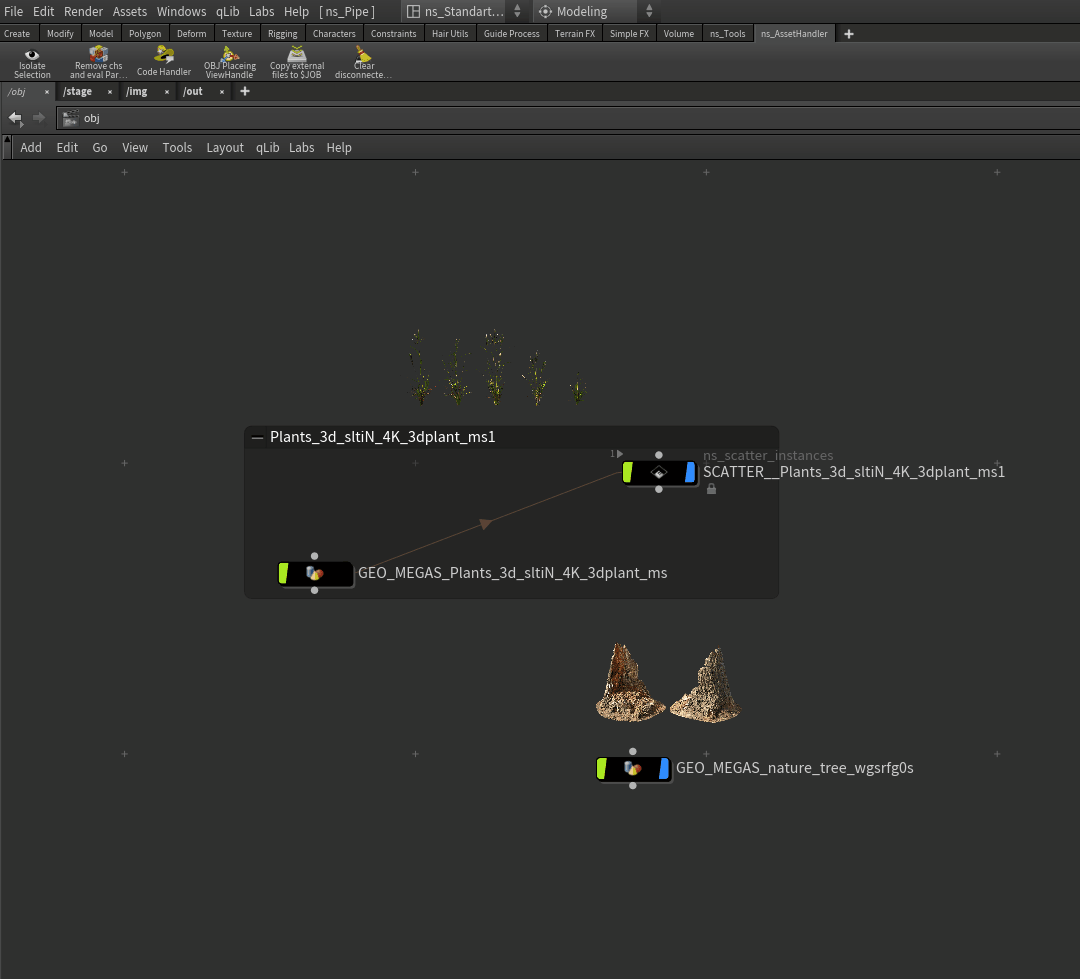Run the Remove chs and eval Parms tool
1080x979 pixels.
tap(98, 63)
